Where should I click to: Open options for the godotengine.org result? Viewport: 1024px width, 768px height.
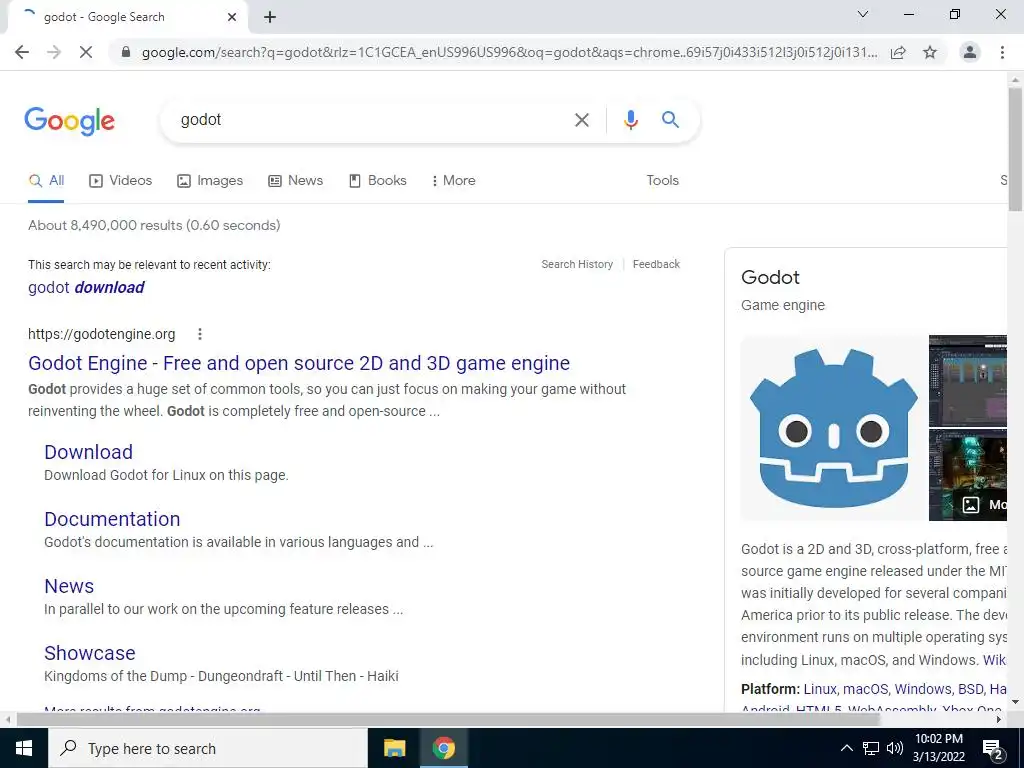[x=200, y=334]
